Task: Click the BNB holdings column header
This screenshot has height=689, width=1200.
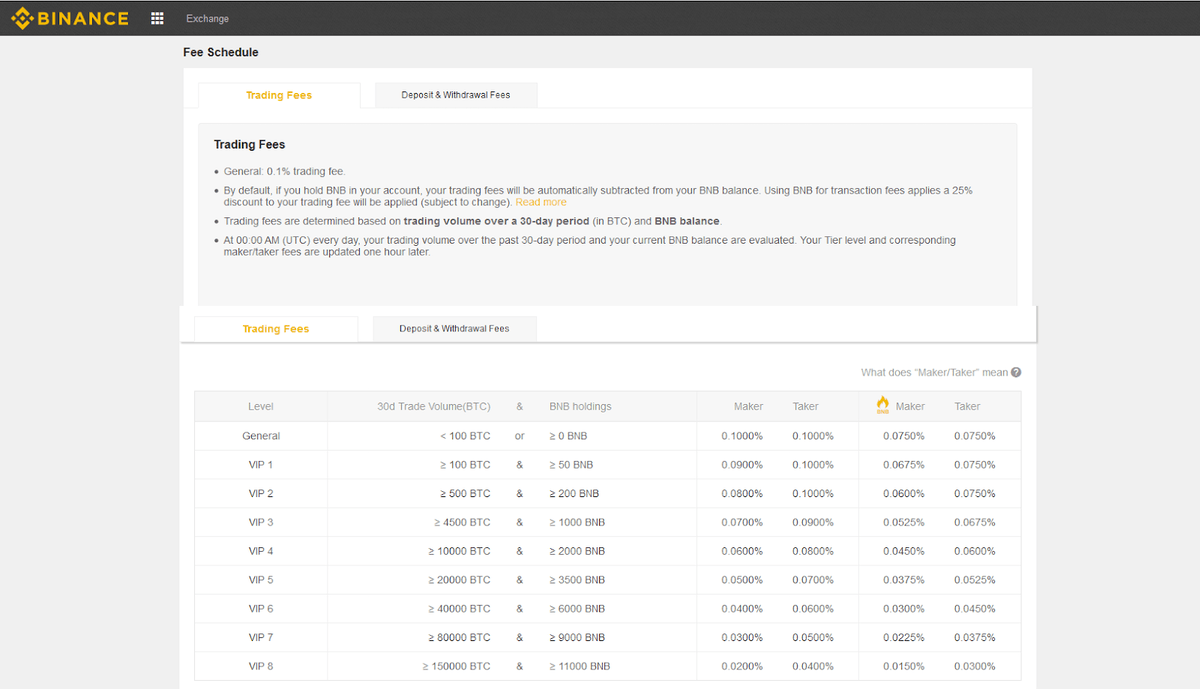Action: [580, 406]
